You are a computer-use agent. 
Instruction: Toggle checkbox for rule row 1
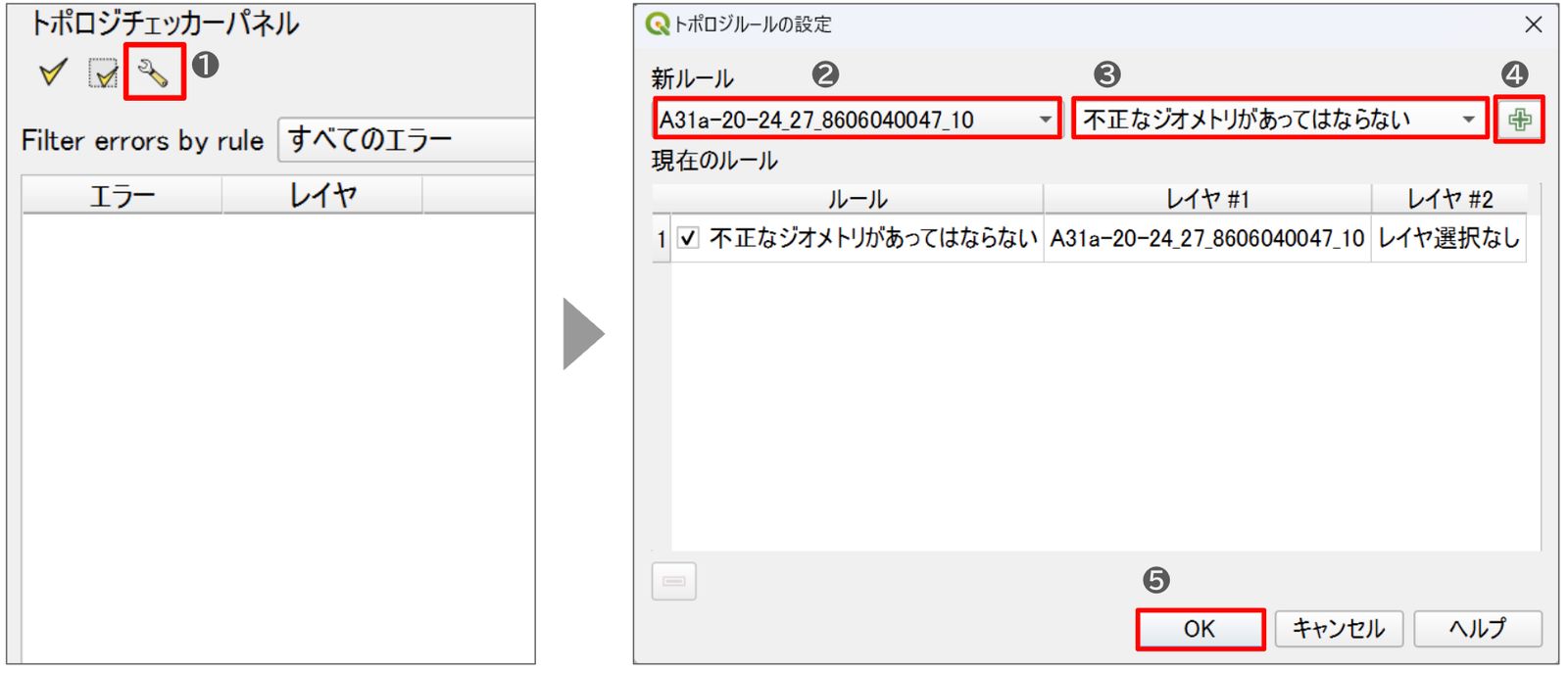(x=689, y=238)
